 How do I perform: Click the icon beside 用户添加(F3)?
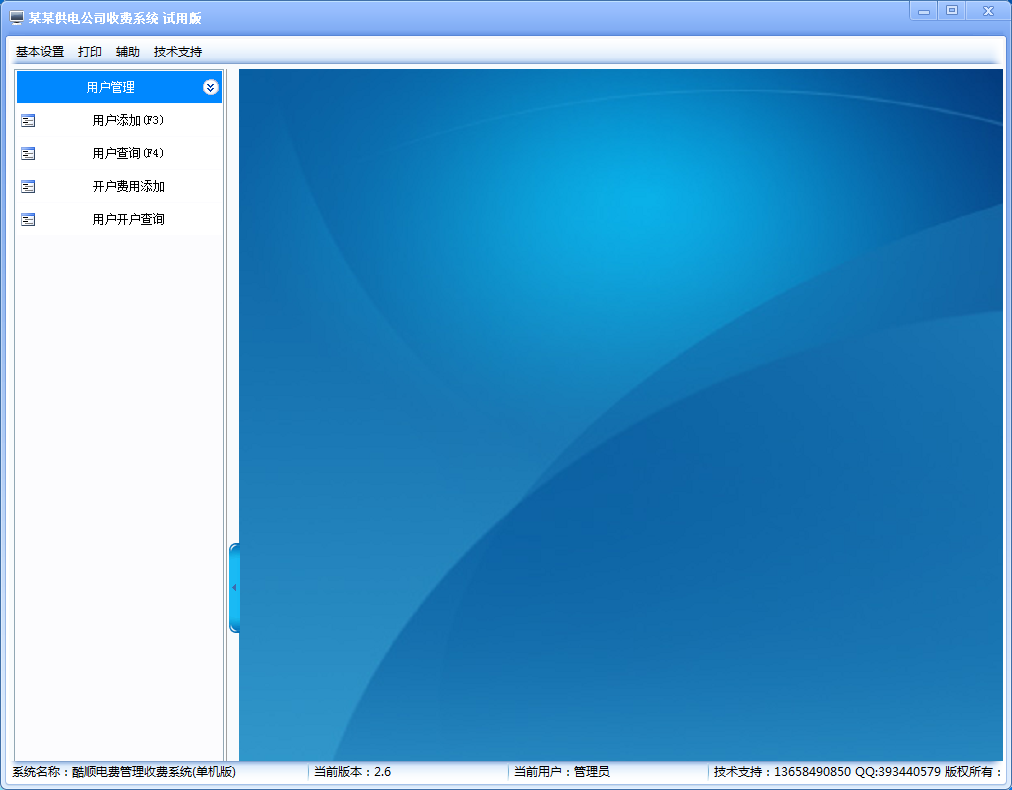[28, 121]
